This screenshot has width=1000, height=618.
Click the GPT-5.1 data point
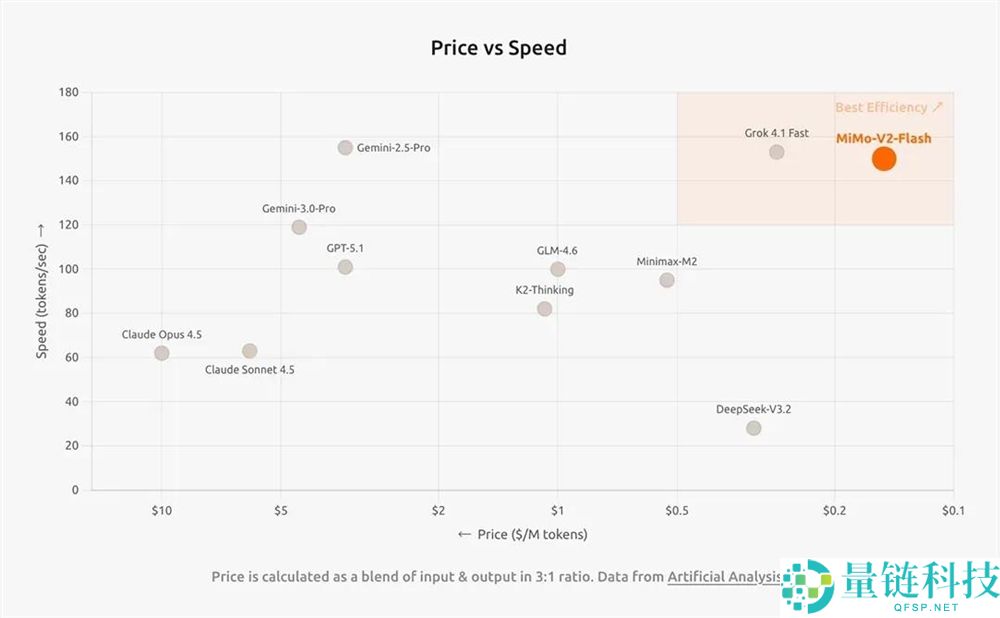click(345, 267)
